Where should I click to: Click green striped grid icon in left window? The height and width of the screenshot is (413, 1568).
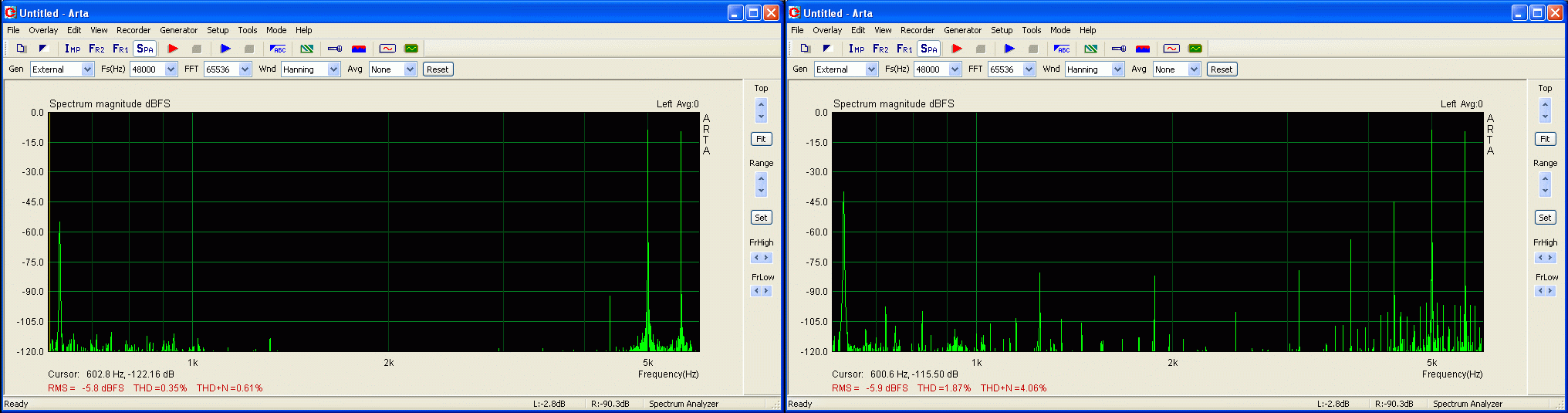click(307, 49)
